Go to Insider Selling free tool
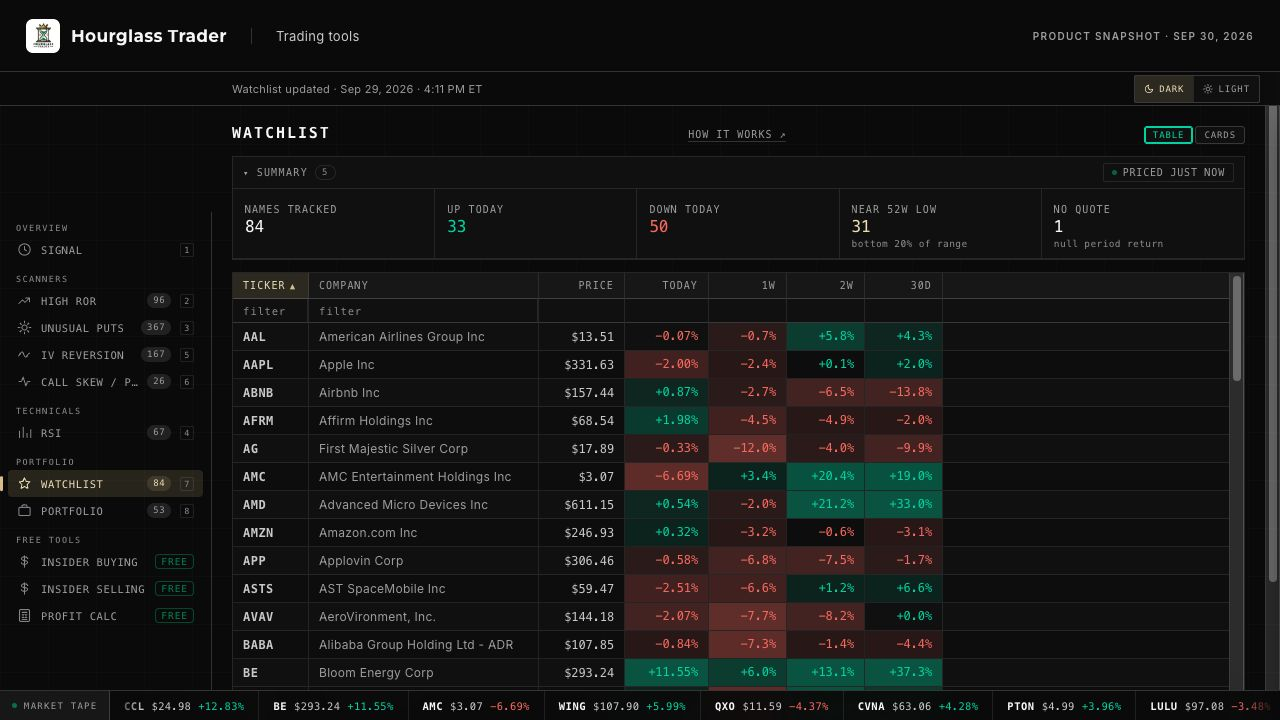The width and height of the screenshot is (1280, 720). (x=105, y=589)
